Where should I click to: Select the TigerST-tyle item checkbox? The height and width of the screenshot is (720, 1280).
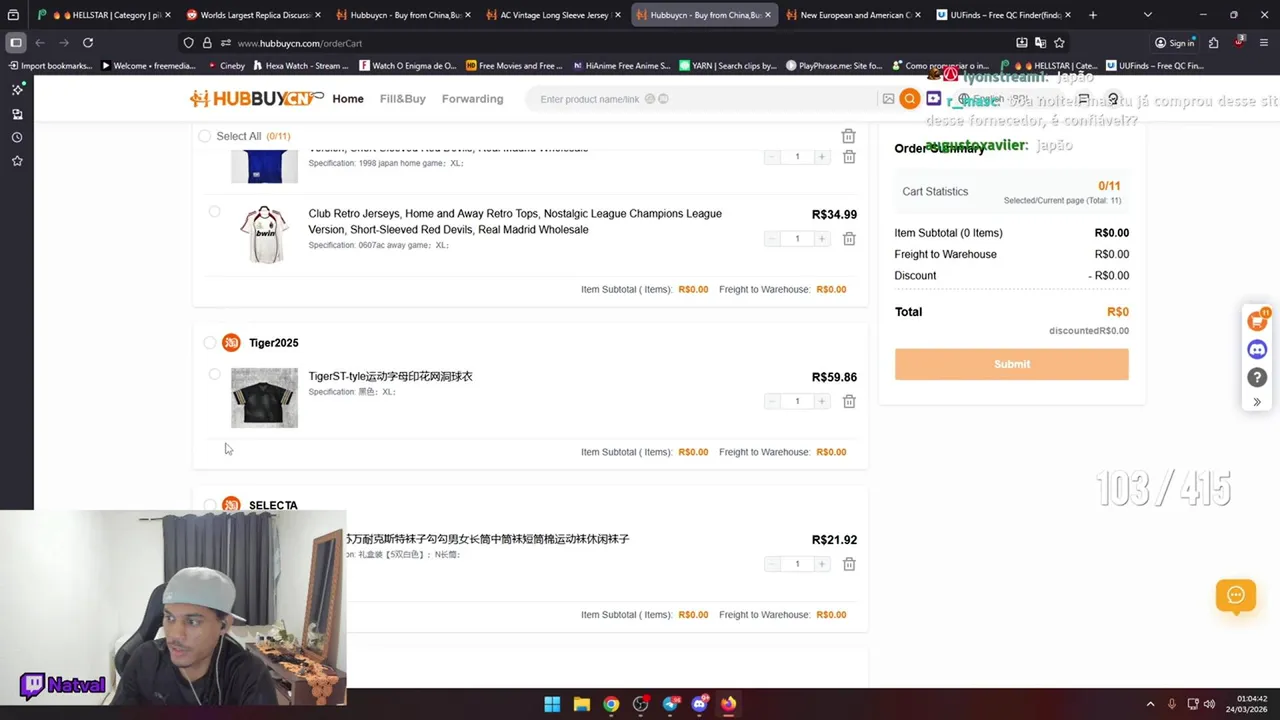tap(214, 375)
